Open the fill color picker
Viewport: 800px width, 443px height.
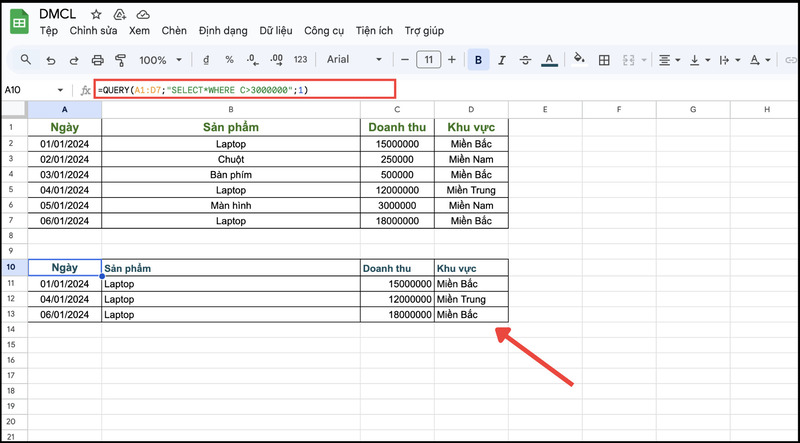click(579, 59)
